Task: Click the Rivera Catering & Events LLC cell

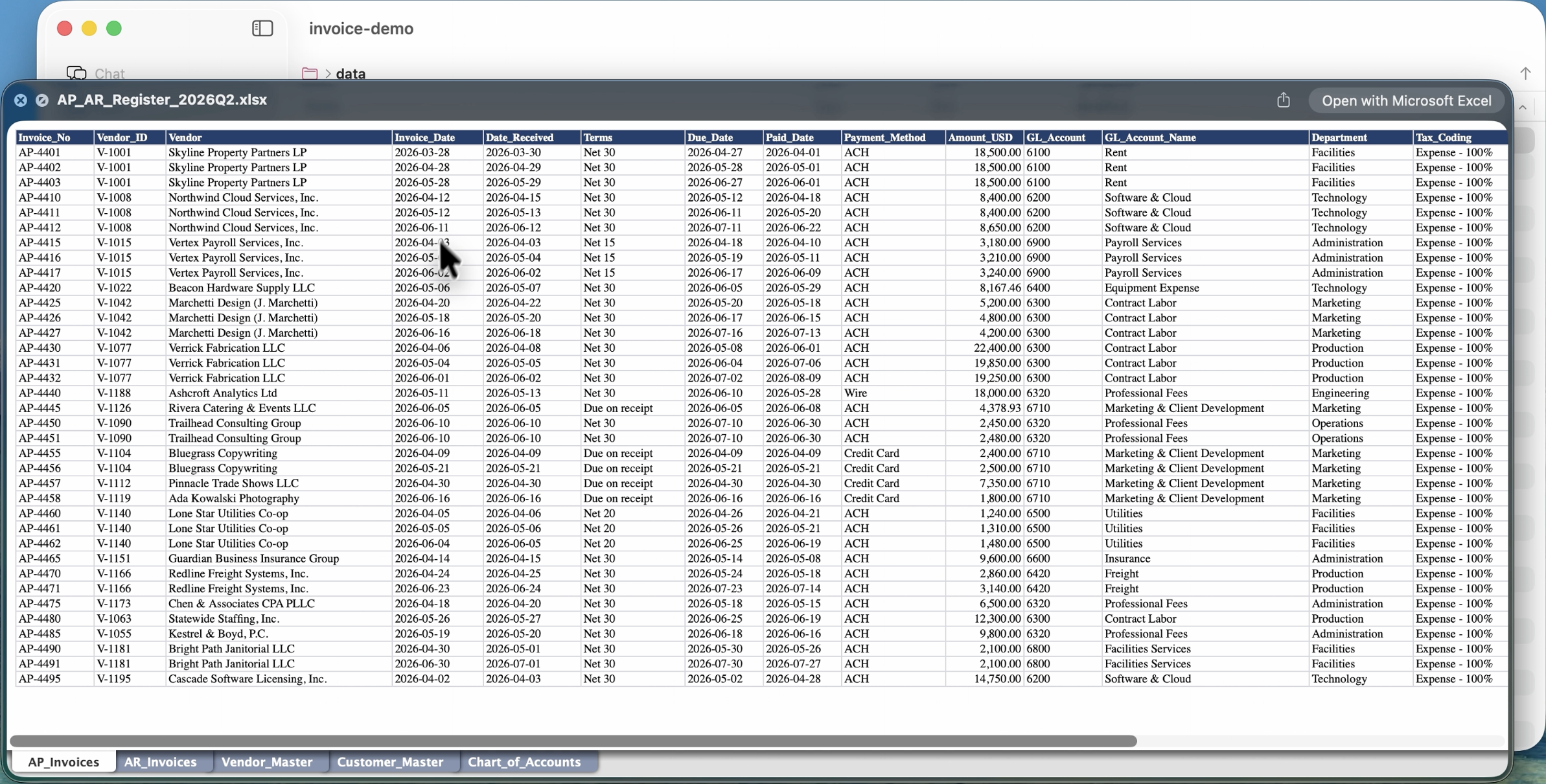Action: [x=279, y=408]
